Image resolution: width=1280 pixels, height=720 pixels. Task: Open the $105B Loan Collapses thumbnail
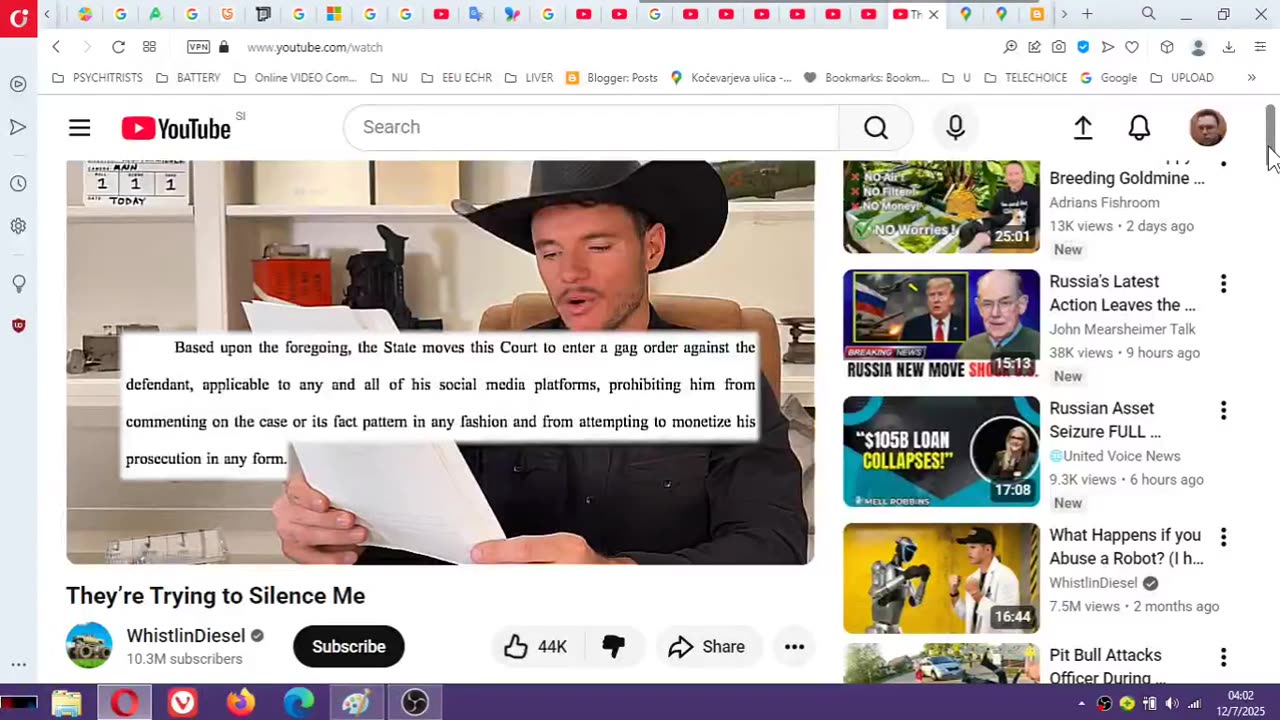click(941, 452)
